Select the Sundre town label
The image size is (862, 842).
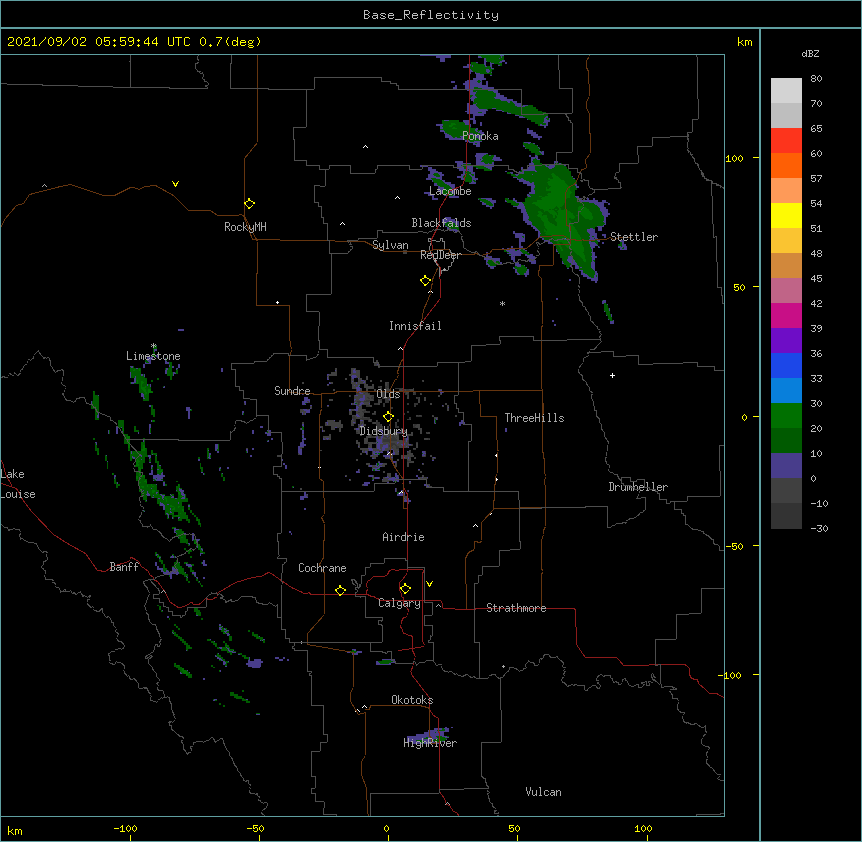[292, 391]
